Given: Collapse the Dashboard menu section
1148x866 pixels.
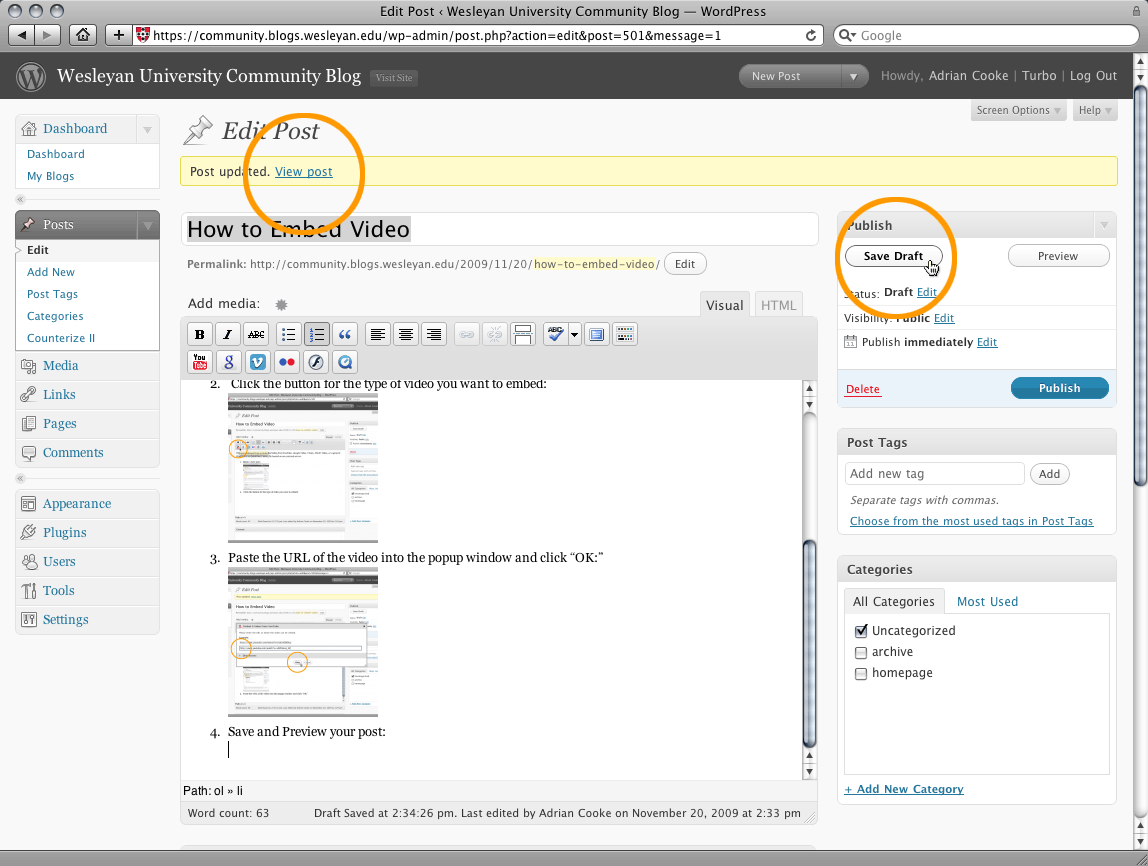Looking at the screenshot, I should click(x=147, y=130).
